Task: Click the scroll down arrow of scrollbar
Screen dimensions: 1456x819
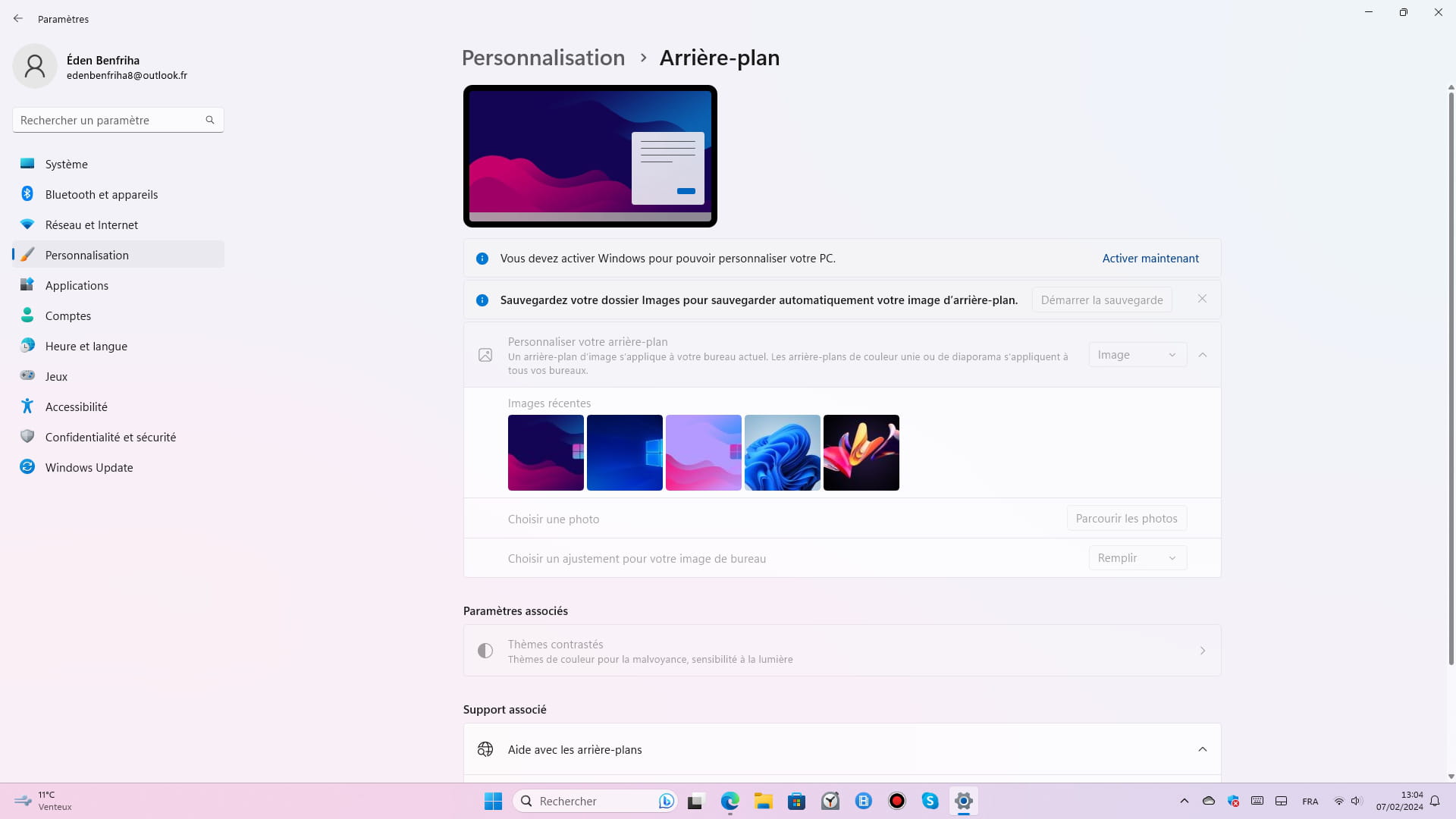Action: coord(1451,777)
